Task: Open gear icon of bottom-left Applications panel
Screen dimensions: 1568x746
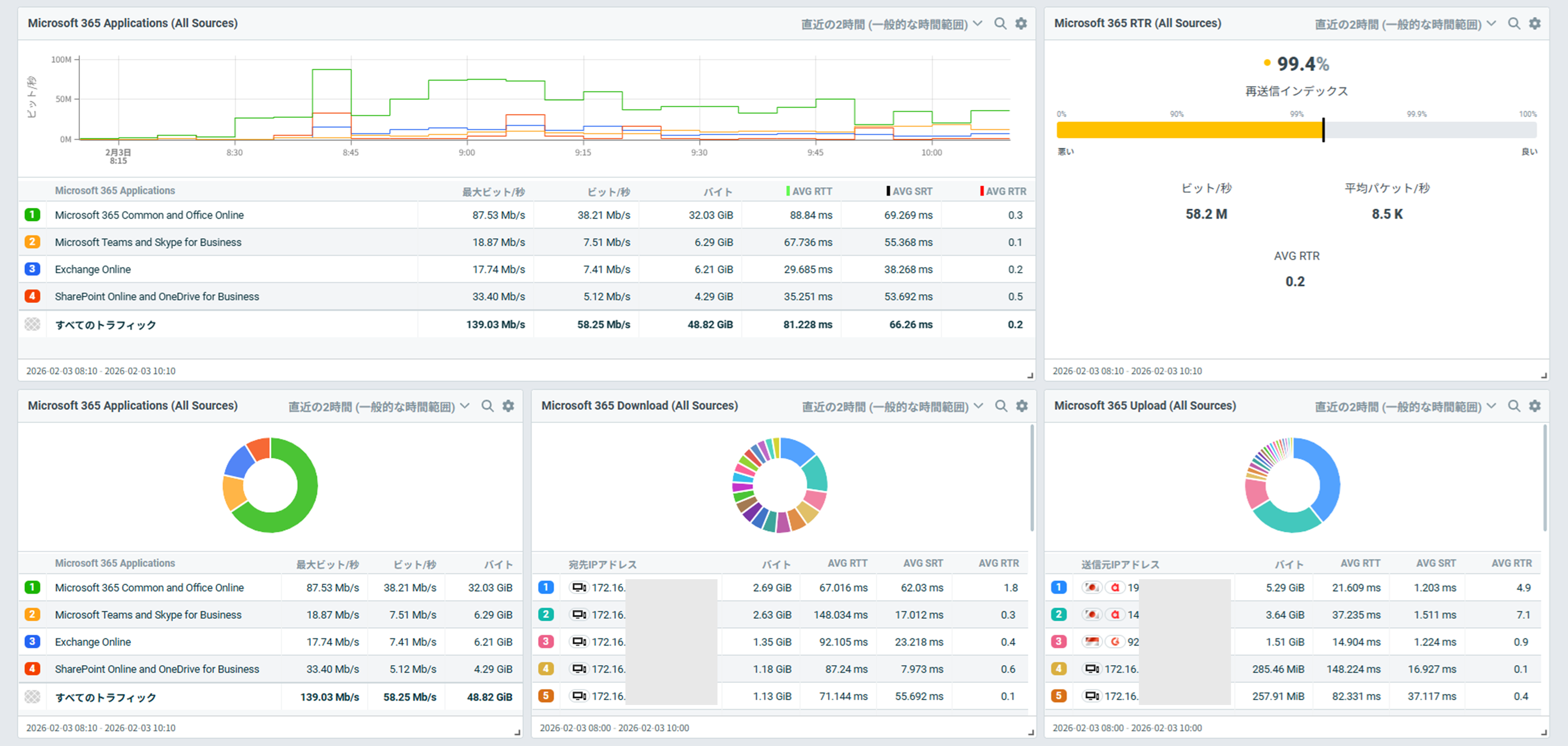Action: point(508,406)
